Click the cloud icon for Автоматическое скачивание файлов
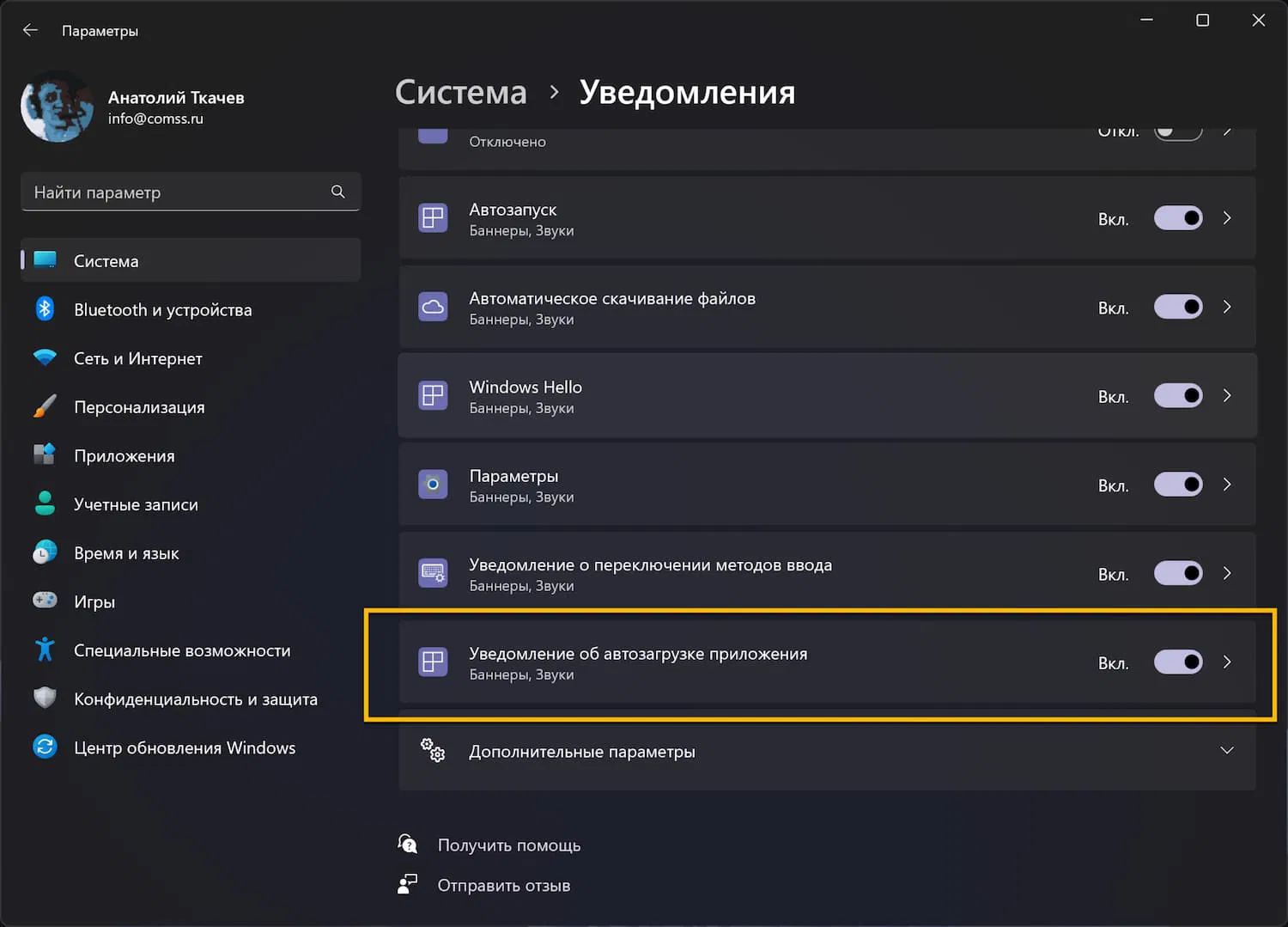This screenshot has height=927, width=1288. [433, 307]
